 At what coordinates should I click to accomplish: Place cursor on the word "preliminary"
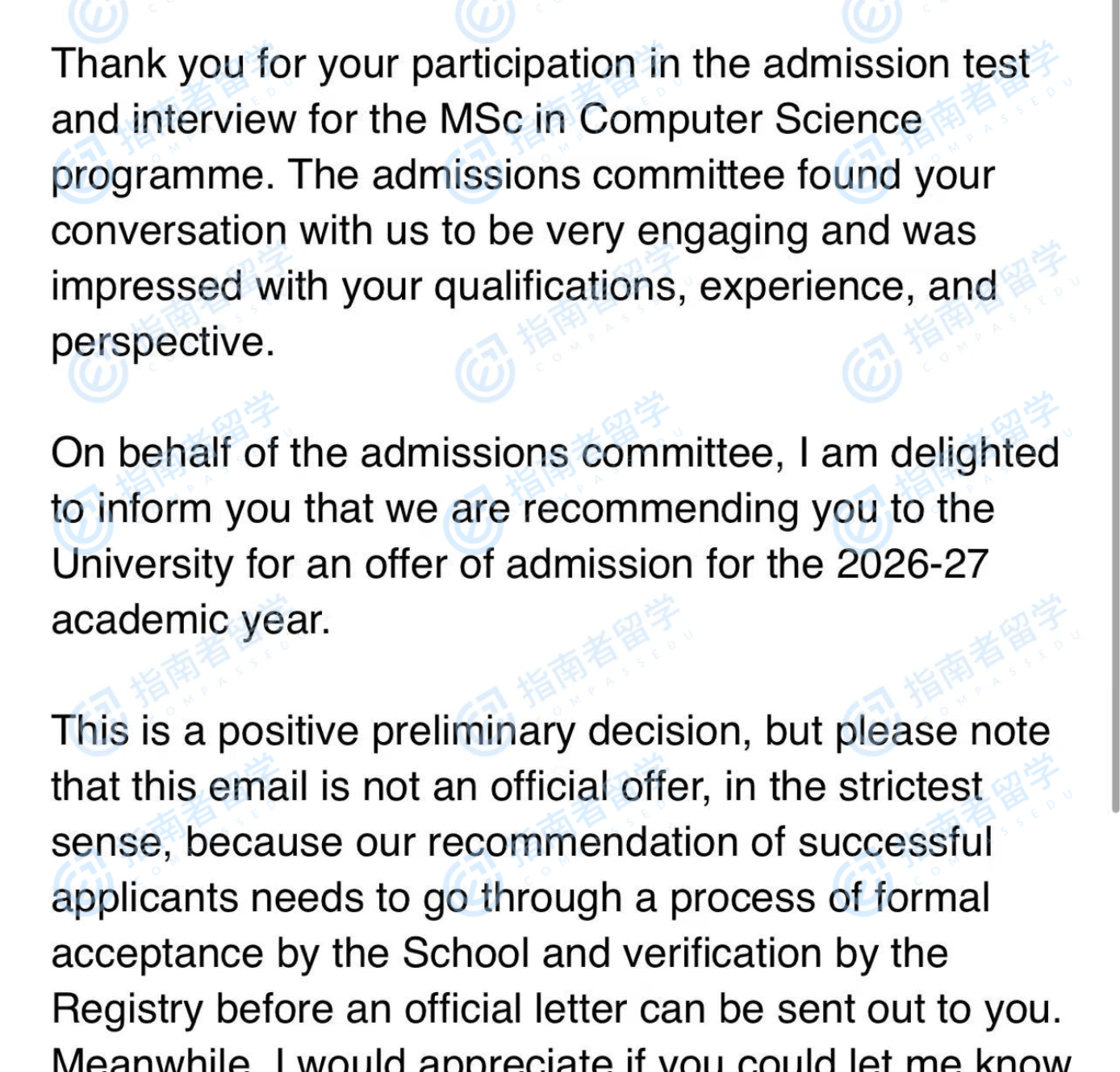(x=474, y=732)
